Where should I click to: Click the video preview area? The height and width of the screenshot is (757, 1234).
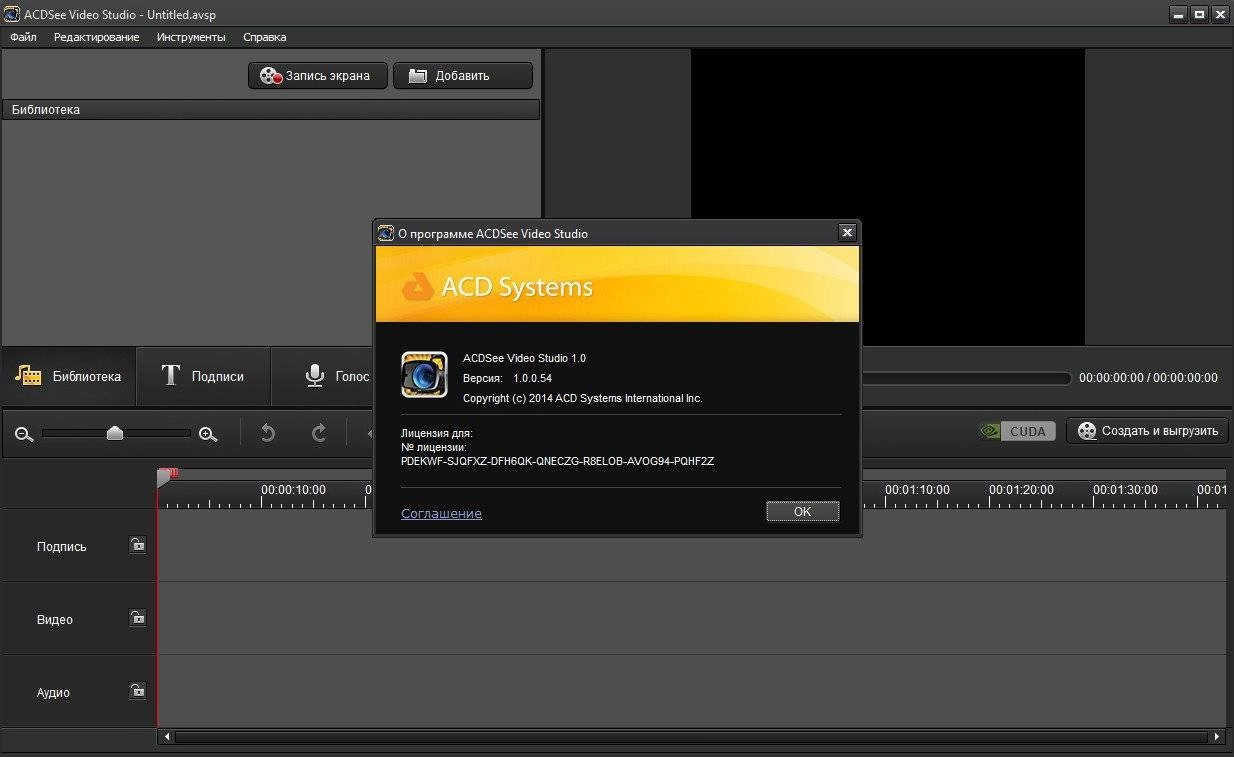(x=888, y=197)
